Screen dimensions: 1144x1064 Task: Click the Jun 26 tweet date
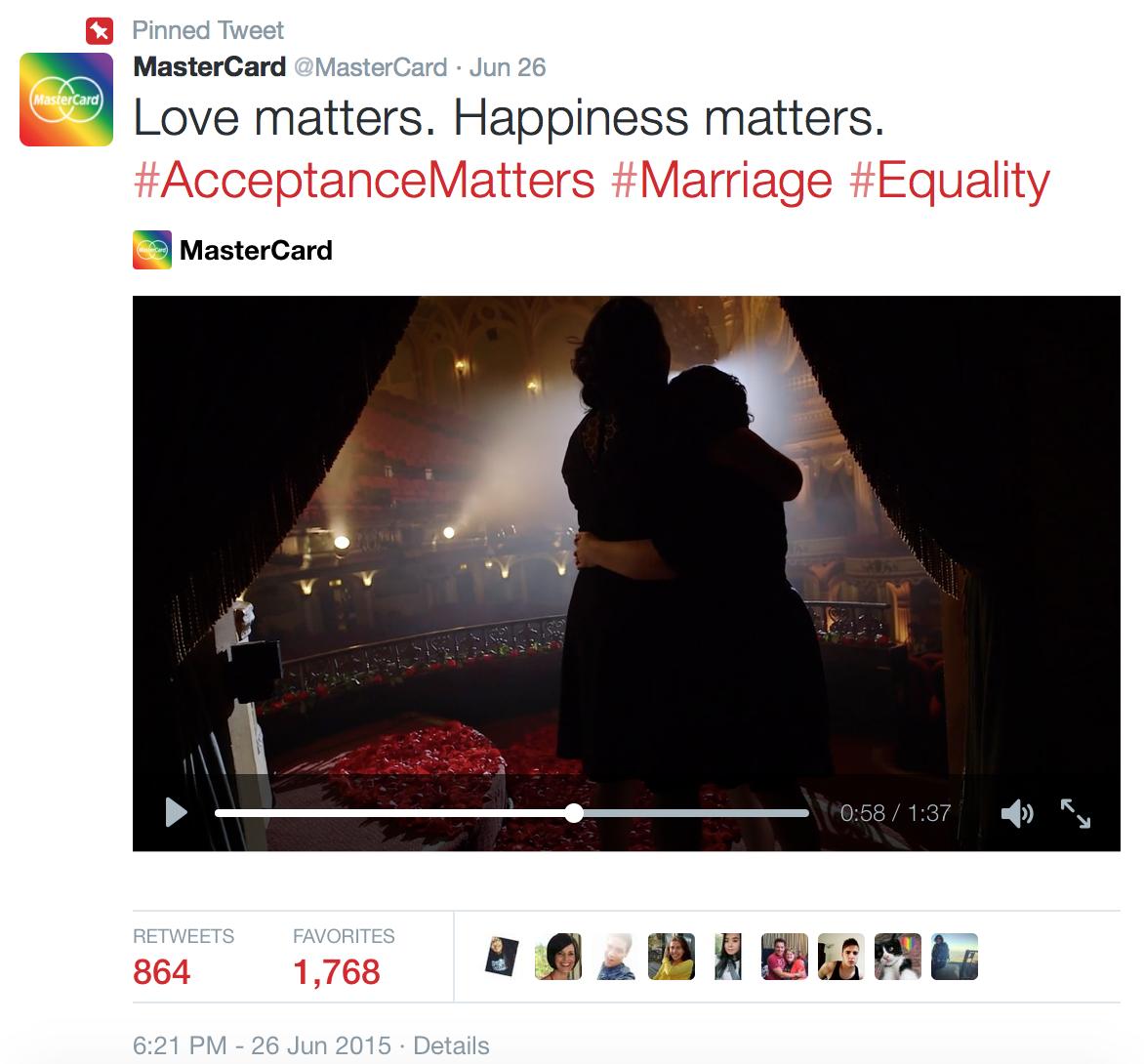click(x=507, y=67)
